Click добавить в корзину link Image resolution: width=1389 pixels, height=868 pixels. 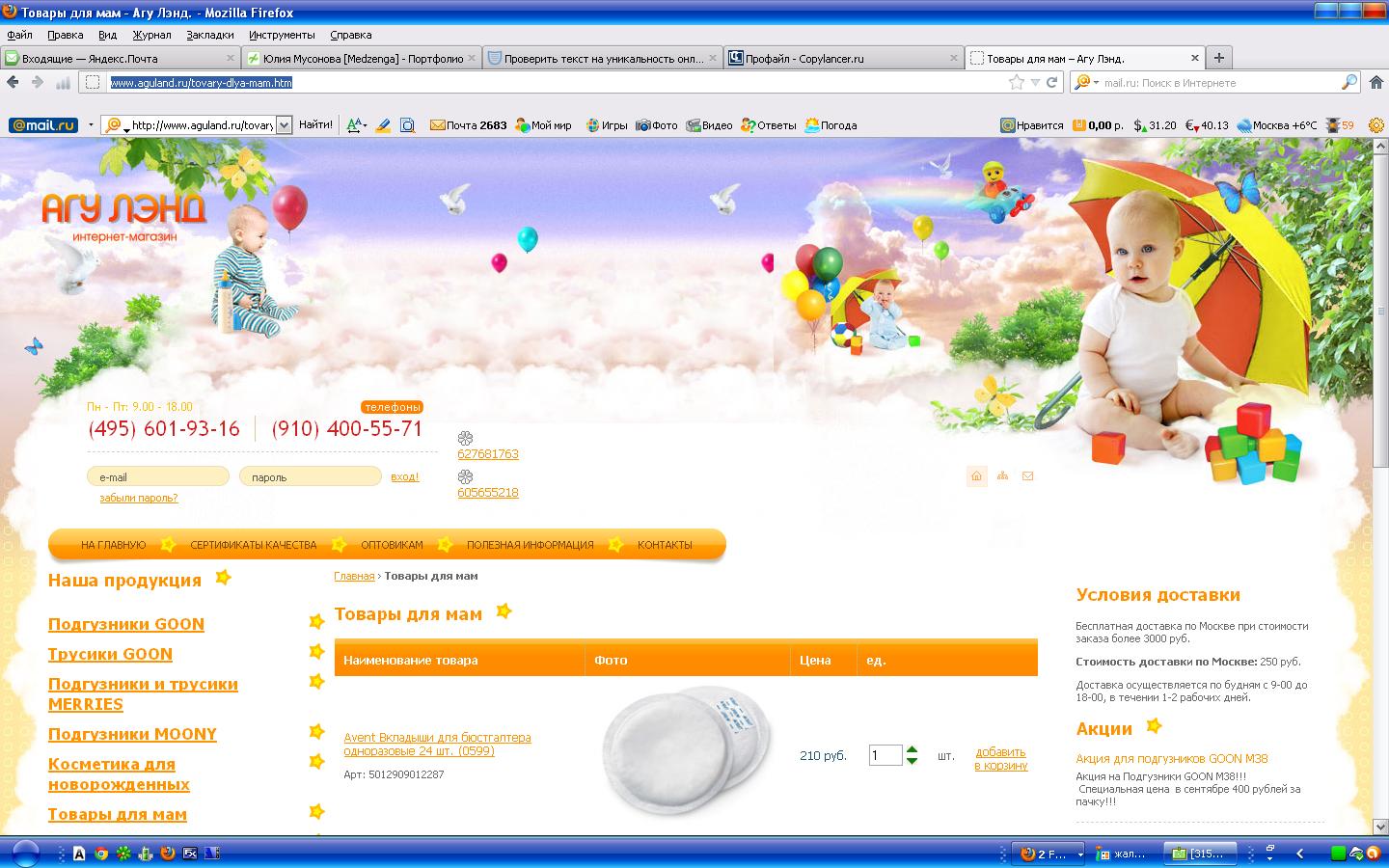pos(1000,759)
